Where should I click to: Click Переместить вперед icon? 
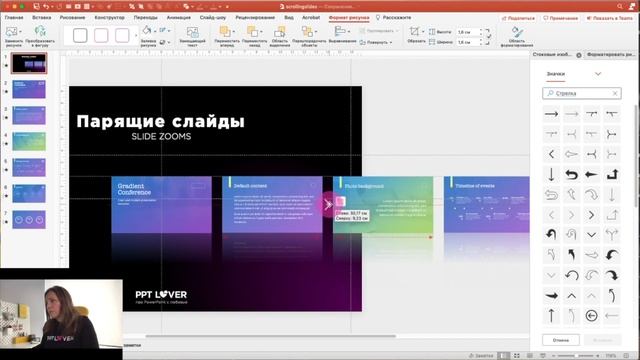click(225, 32)
